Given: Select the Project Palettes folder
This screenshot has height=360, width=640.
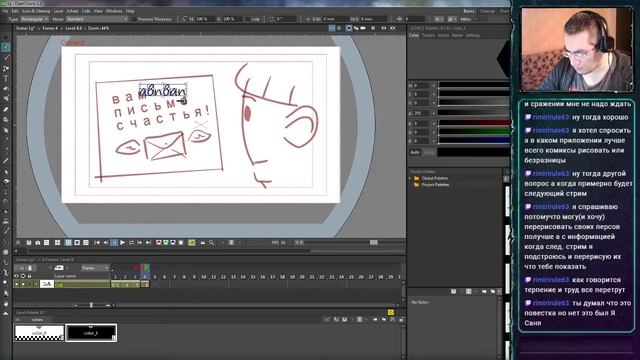Looking at the screenshot, I should (435, 185).
